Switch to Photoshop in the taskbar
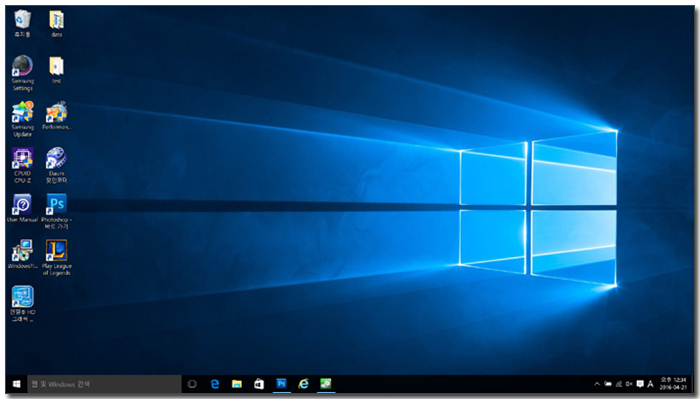The image size is (700, 399). tap(281, 384)
